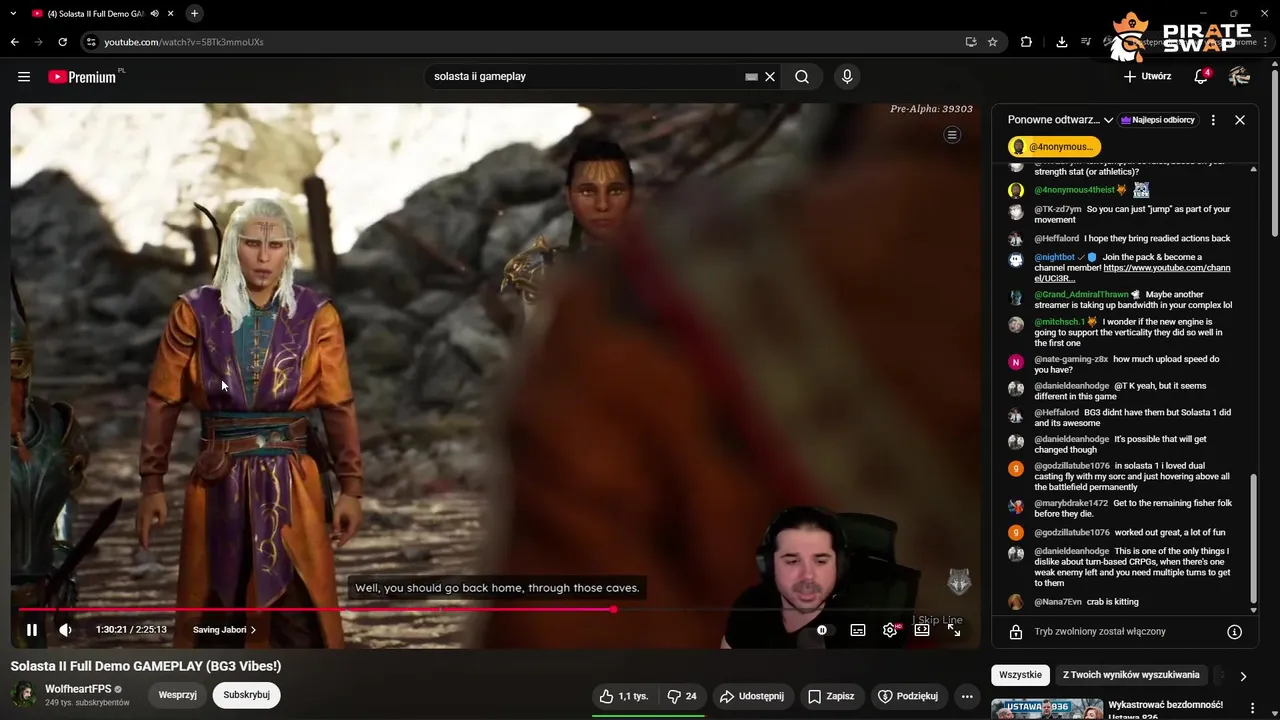
Task: Select the Wszystkie filter chip
Action: [x=1021, y=675]
